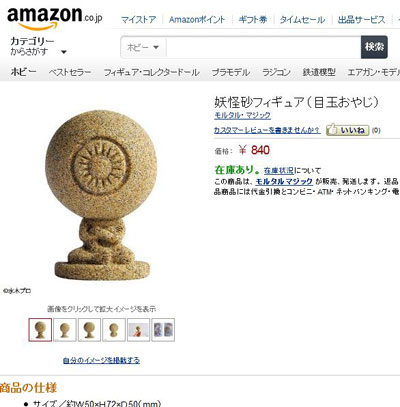Select the fourth product thumbnail
This screenshot has height=407, width=400.
click(114, 330)
